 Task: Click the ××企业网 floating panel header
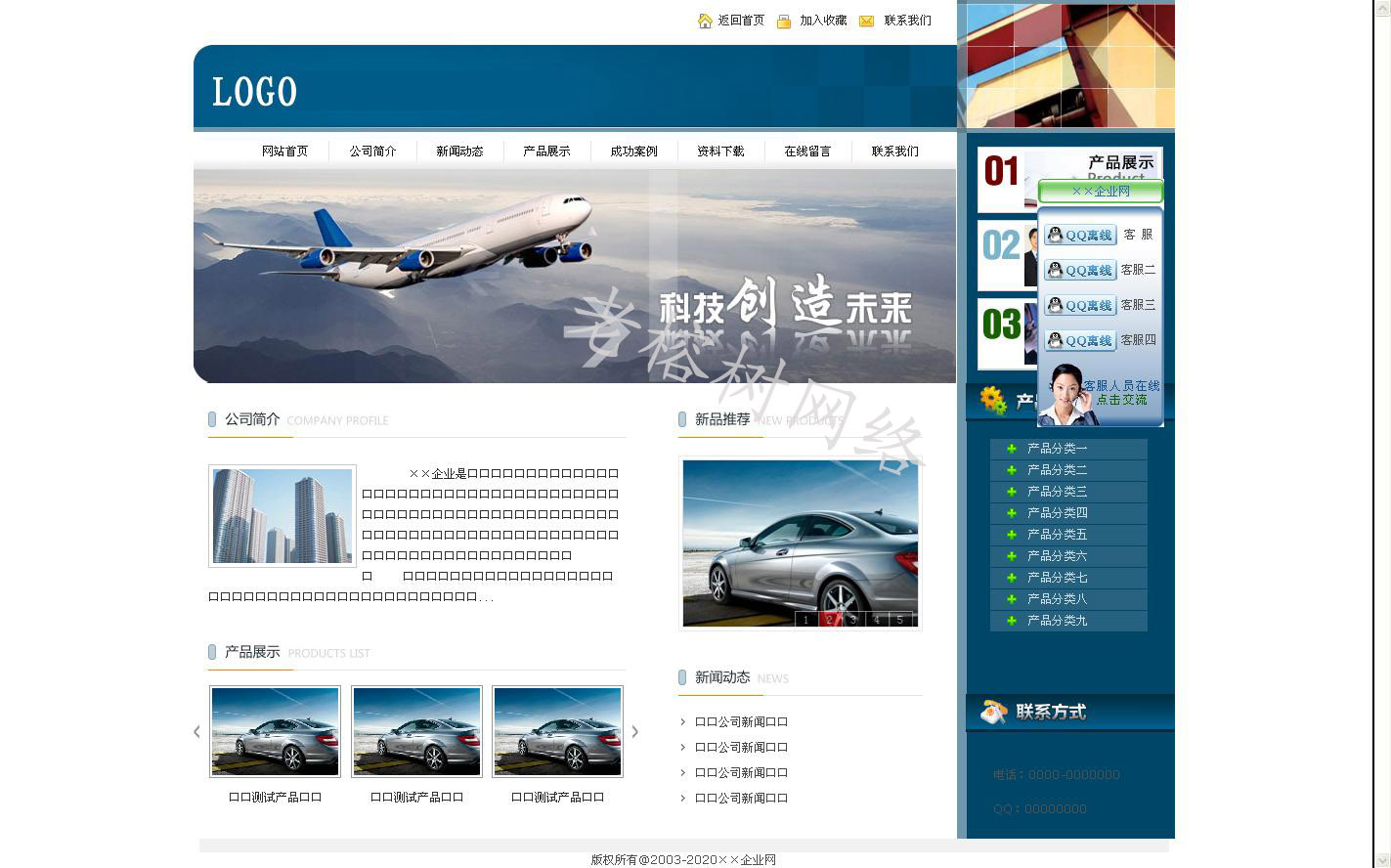pos(1101,192)
